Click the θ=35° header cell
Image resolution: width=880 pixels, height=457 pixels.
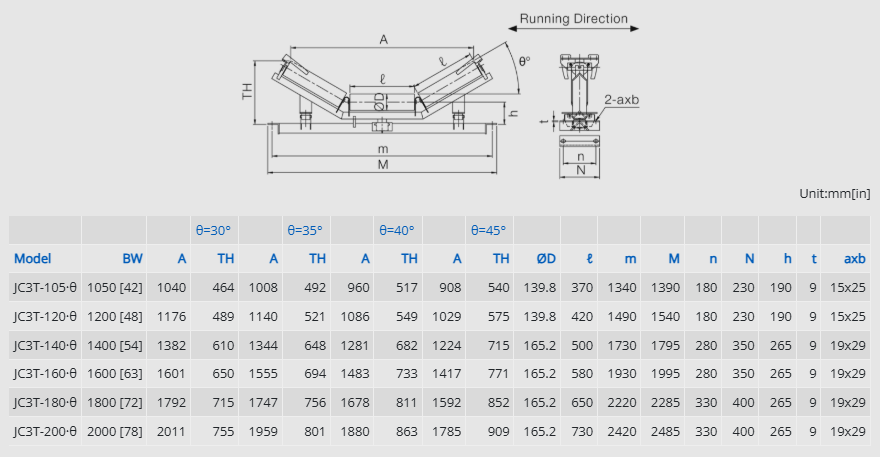point(304,230)
